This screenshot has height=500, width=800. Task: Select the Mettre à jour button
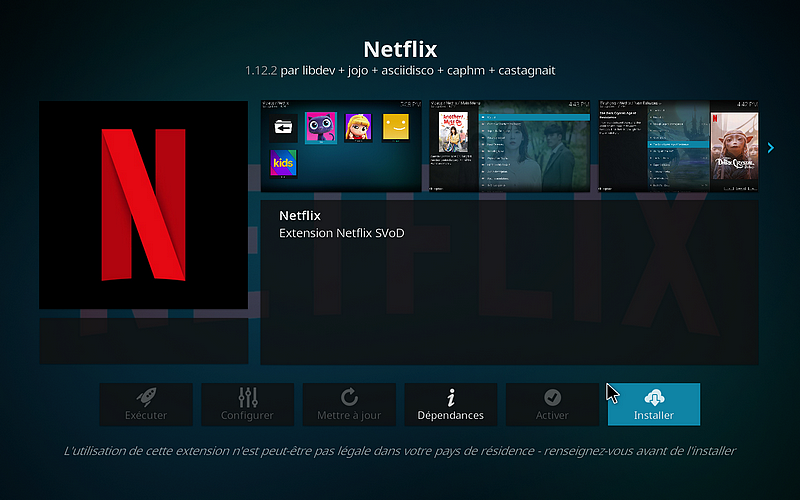349,404
